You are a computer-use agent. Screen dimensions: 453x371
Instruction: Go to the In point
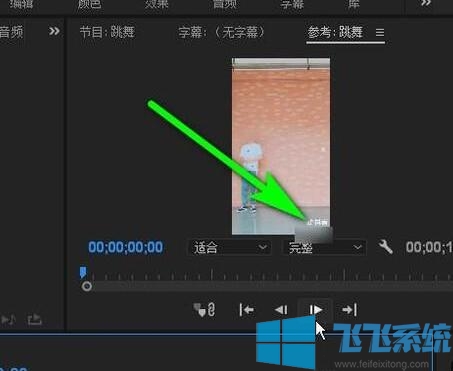tap(247, 310)
